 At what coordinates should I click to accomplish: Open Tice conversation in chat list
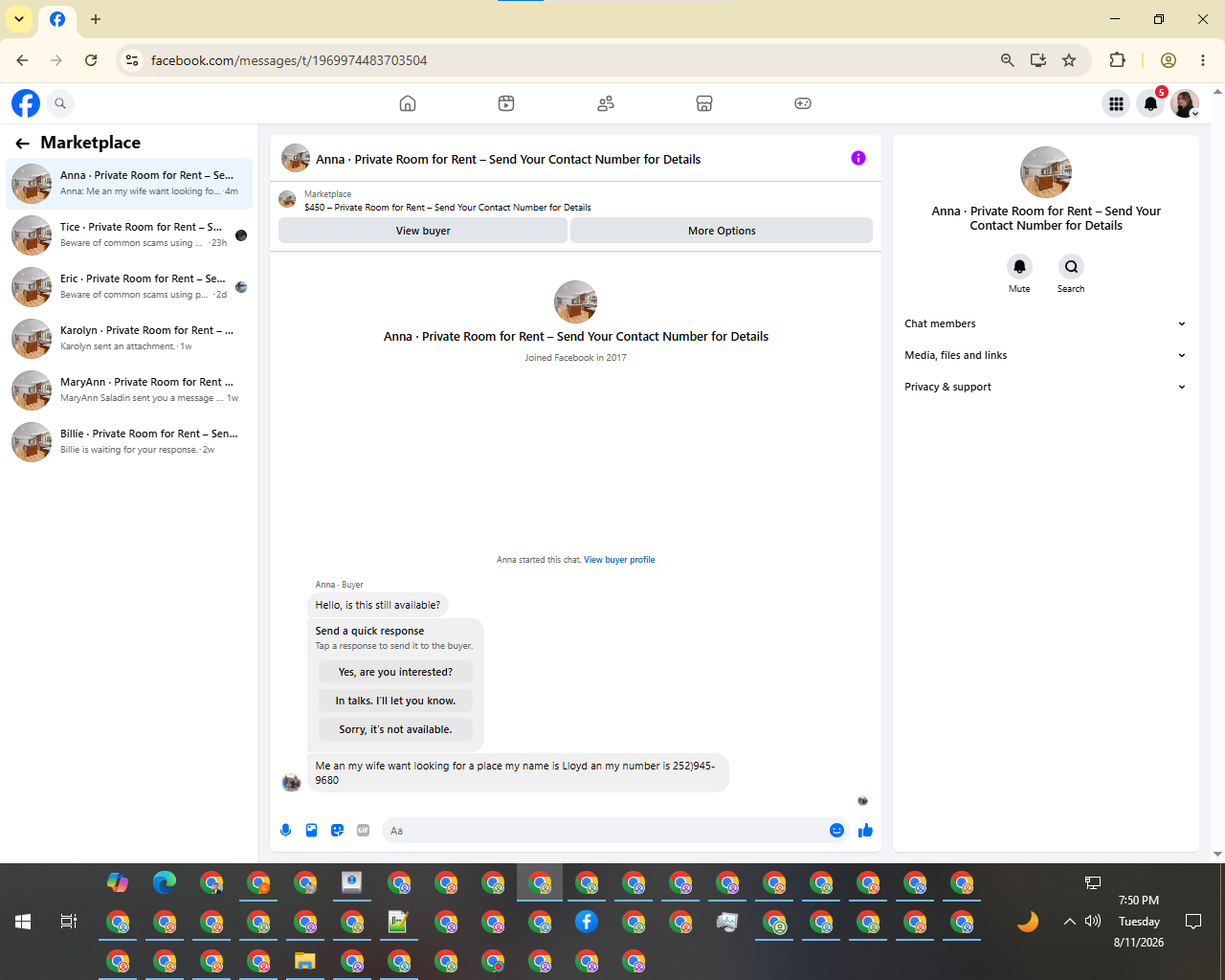point(130,234)
